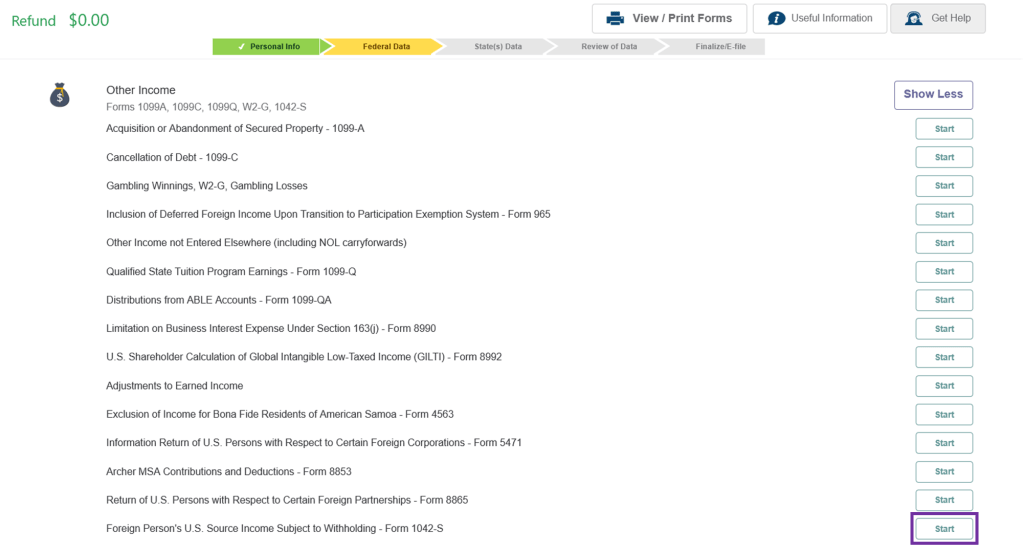Click the headset icon beside Get Help
Screen dimensions: 1023x554
coord(913,18)
